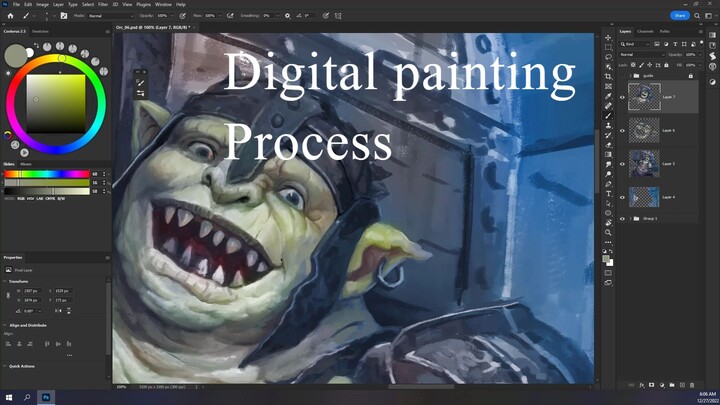Toggle pressure for opacity icon
This screenshot has width=720, height=405.
tap(182, 16)
